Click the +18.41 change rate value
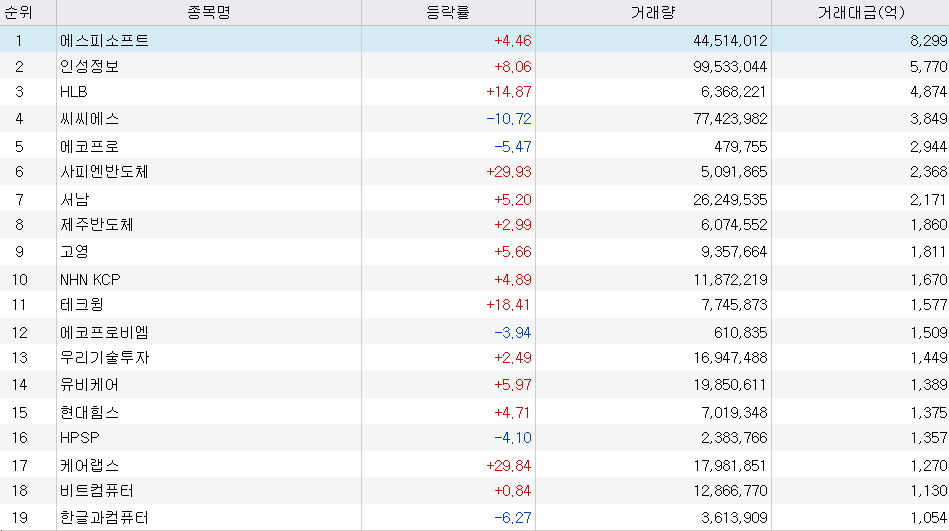The width and height of the screenshot is (949, 531). (x=509, y=305)
